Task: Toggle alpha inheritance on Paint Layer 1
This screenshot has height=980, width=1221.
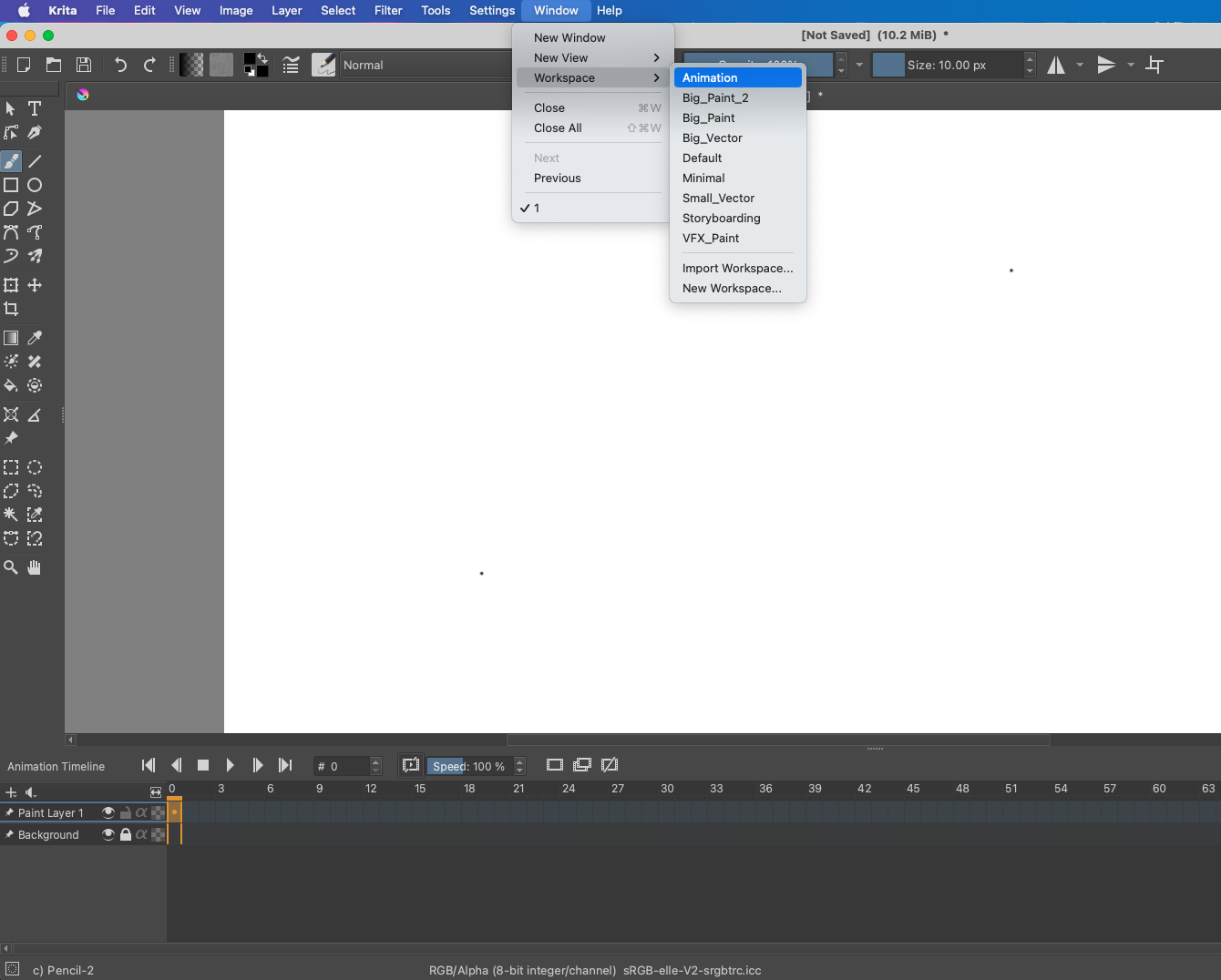Action: (x=141, y=812)
